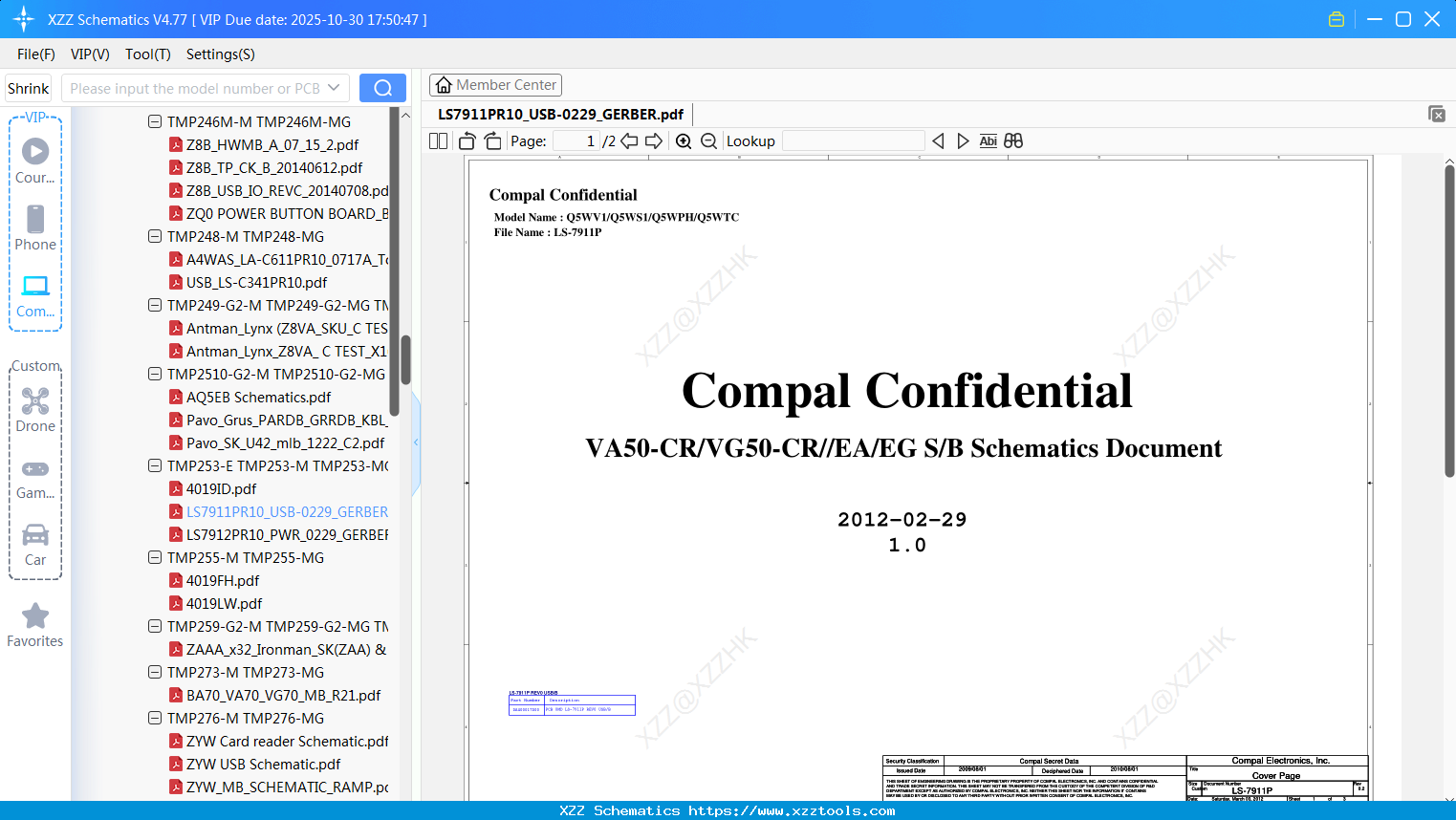Zoom out of the schematic
Image resolution: width=1456 pixels, height=820 pixels.
pyautogui.click(x=708, y=140)
